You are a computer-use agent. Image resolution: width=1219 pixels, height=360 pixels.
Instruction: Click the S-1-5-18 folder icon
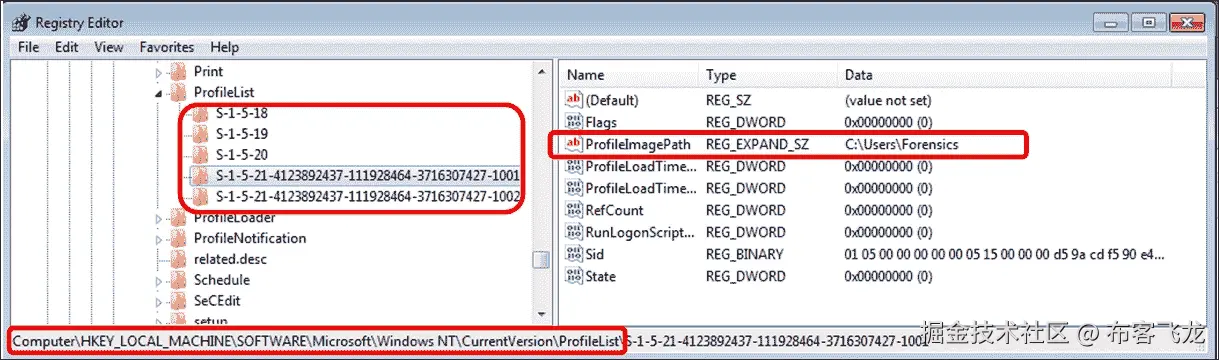coord(200,113)
